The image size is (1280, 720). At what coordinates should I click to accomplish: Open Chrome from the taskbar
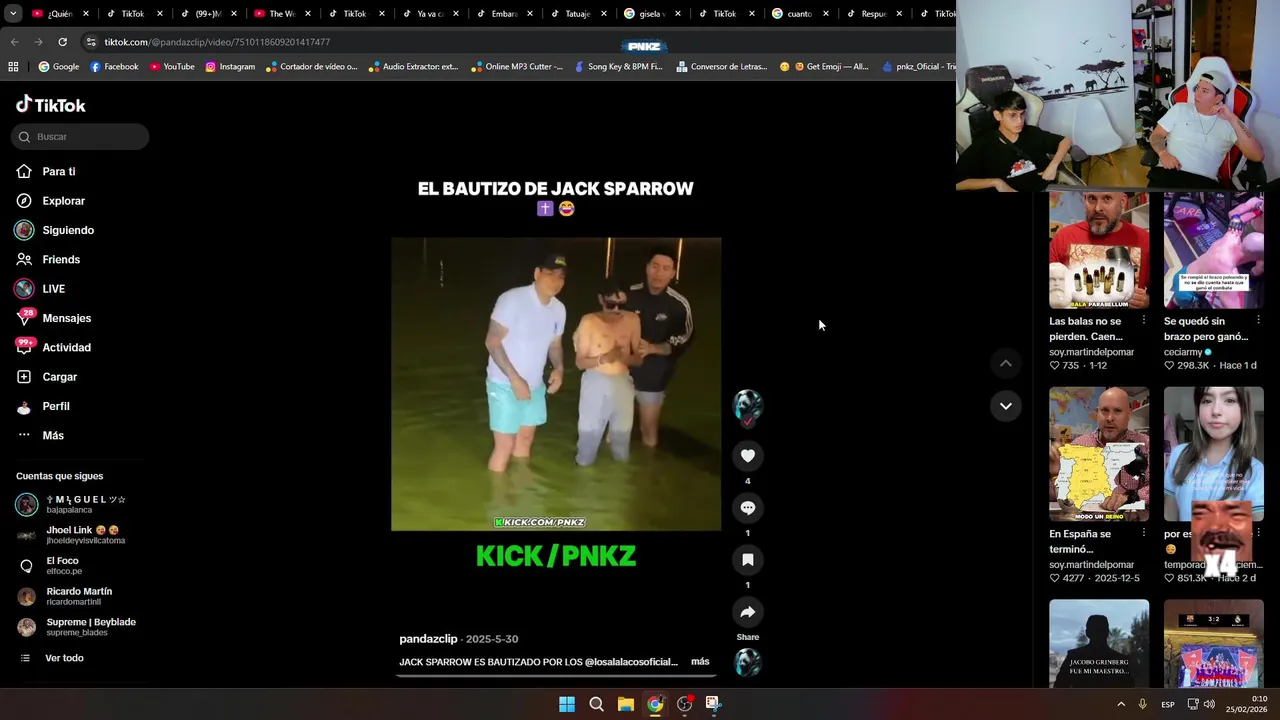point(654,704)
